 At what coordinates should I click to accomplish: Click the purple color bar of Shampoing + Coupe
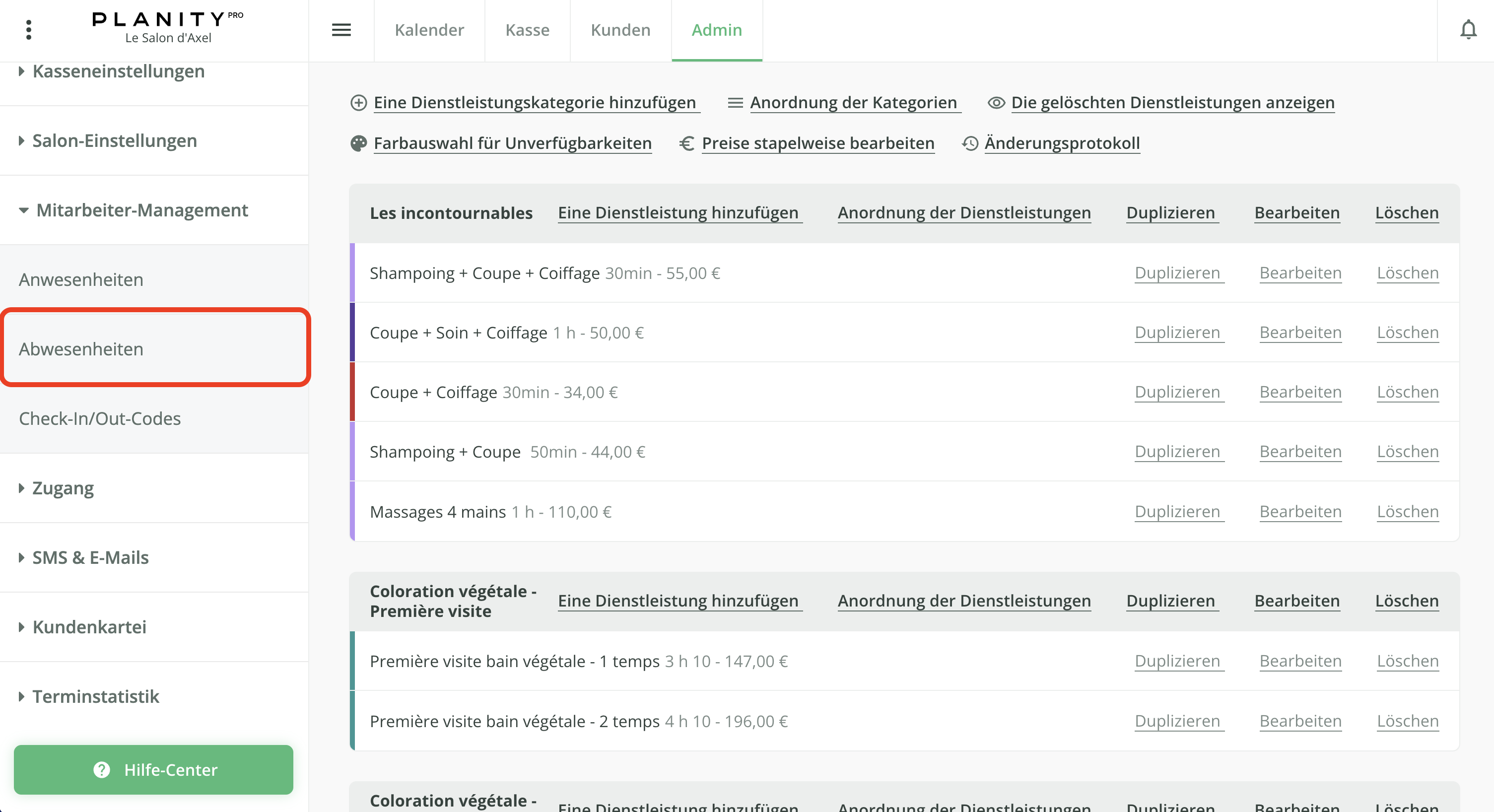click(x=352, y=451)
